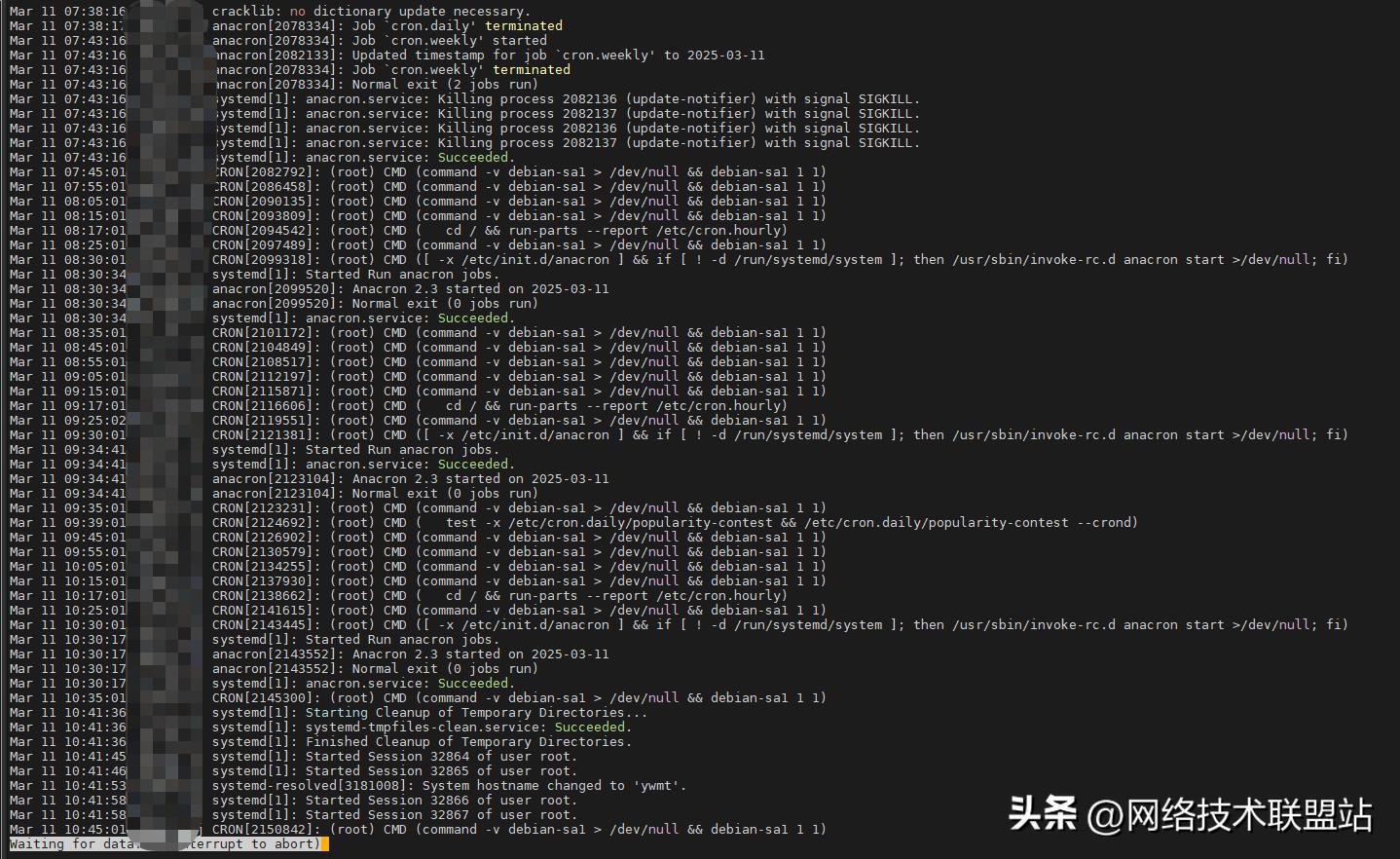Click the green 'Succeeded' anacron service text
The image size is (1400, 859).
click(x=472, y=157)
